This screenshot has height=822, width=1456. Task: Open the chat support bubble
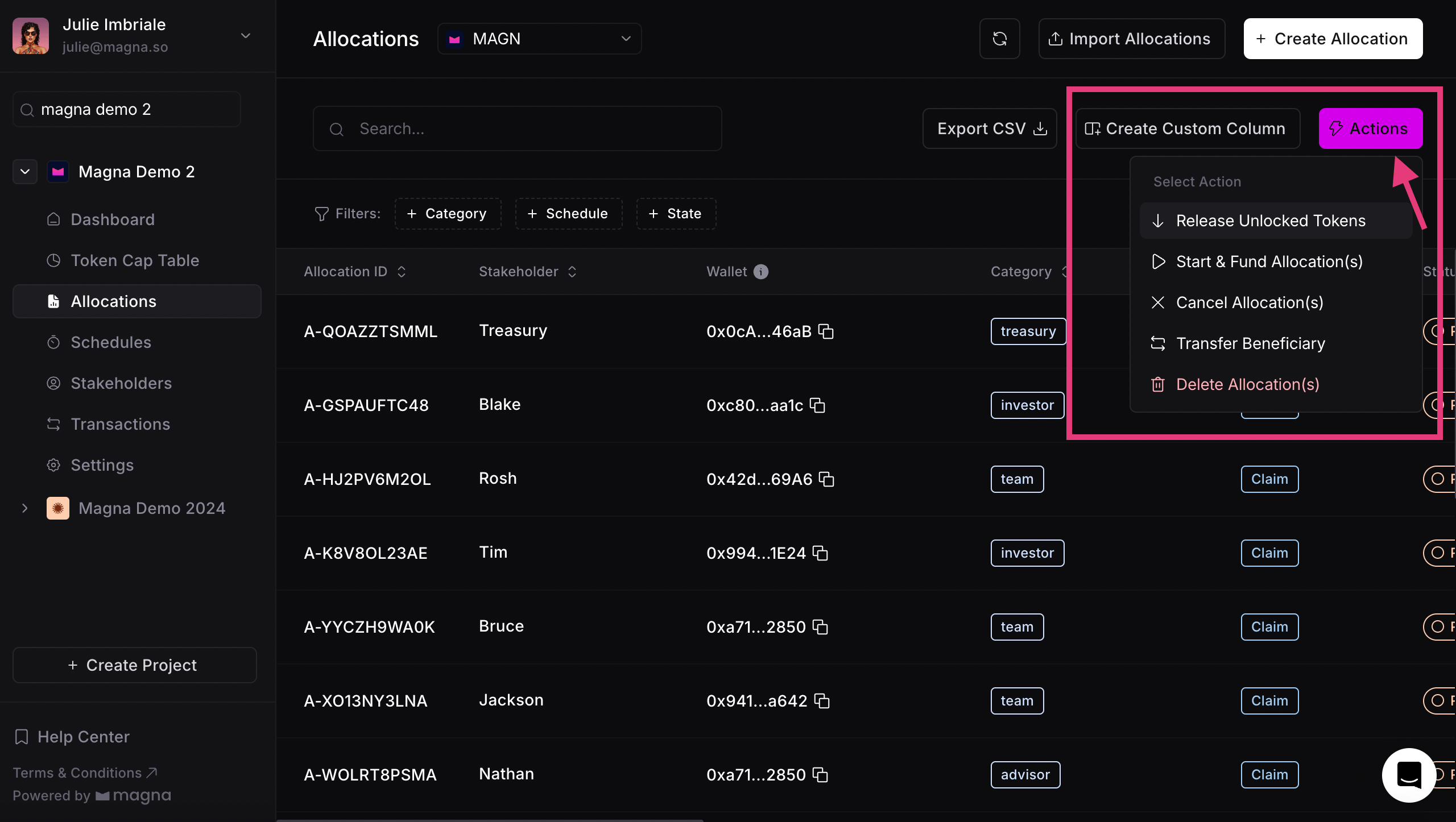pos(1409,775)
